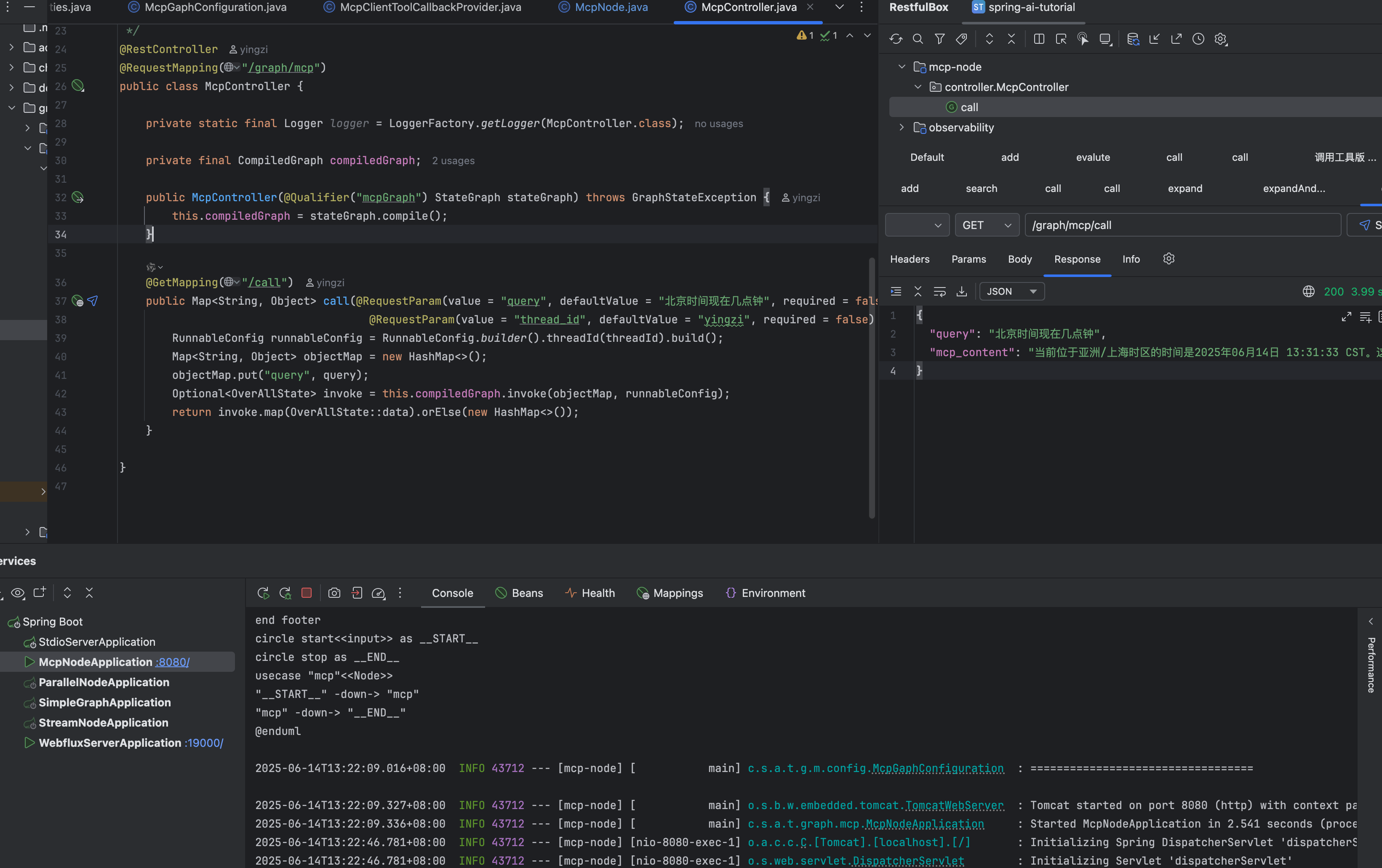Click the filter funnel icon in RestfulBox
Viewport: 1382px width, 868px height.
coord(939,39)
